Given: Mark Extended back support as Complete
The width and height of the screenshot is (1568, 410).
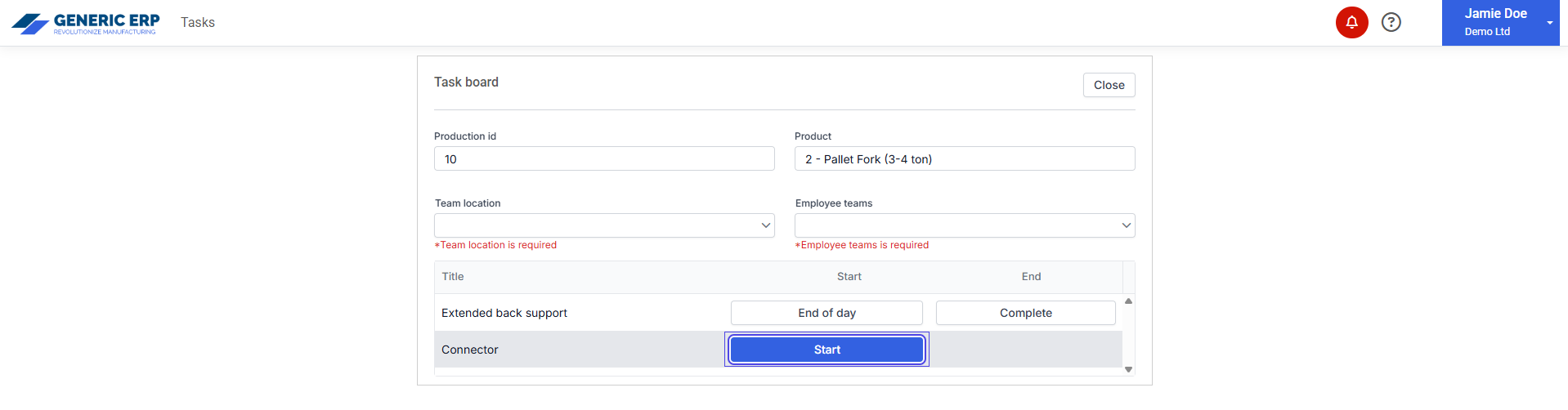Looking at the screenshot, I should pyautogui.click(x=1025, y=313).
